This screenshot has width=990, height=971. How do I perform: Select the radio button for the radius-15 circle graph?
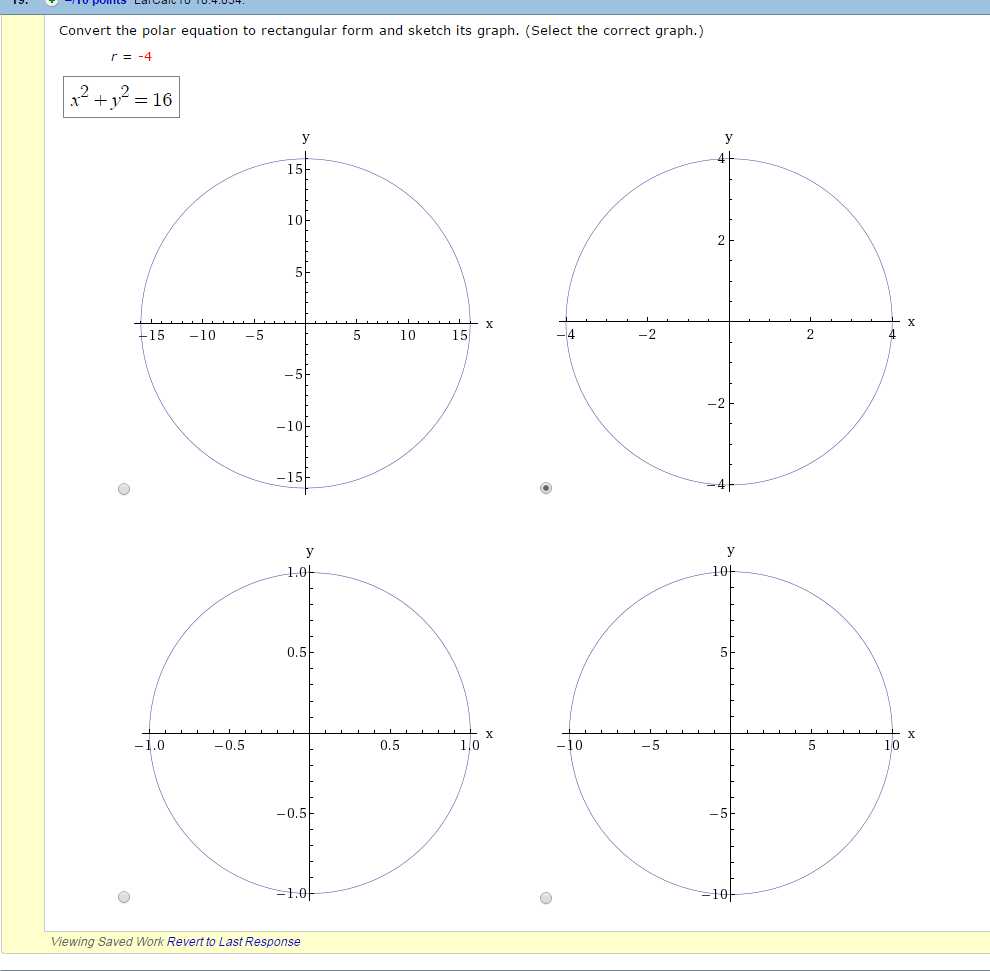pos(123,488)
